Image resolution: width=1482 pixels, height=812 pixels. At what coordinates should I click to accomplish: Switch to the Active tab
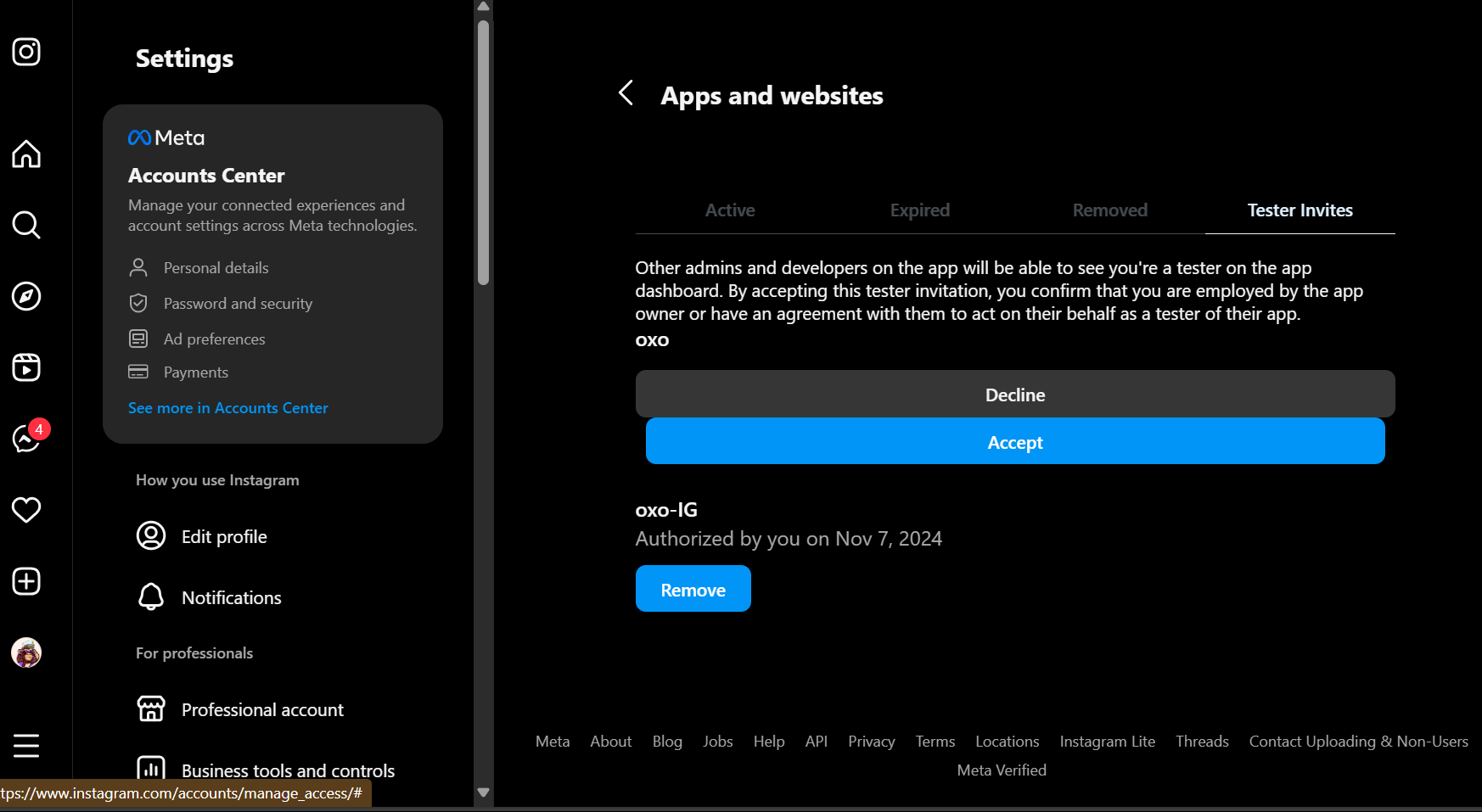(x=730, y=210)
